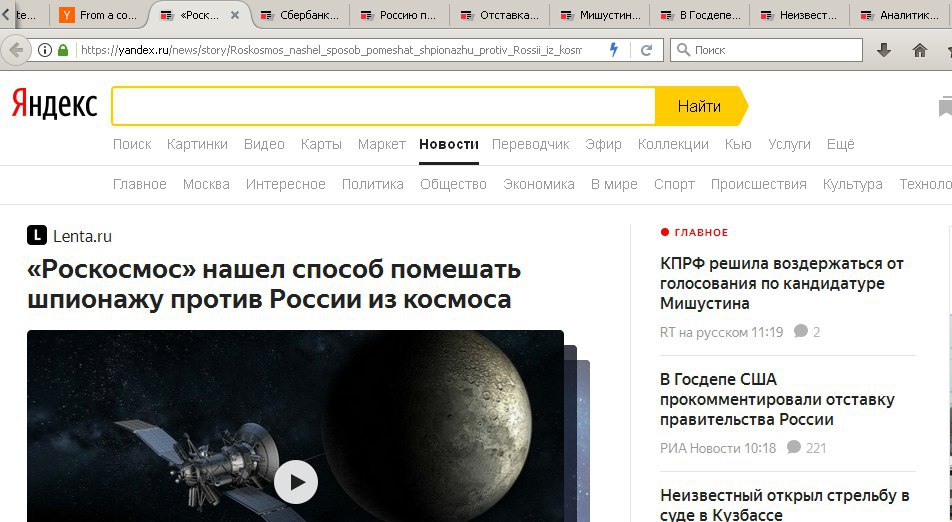Screen dimensions: 952x522
Task: Click 'RT на русском 11:19' source text
Action: [x=721, y=332]
